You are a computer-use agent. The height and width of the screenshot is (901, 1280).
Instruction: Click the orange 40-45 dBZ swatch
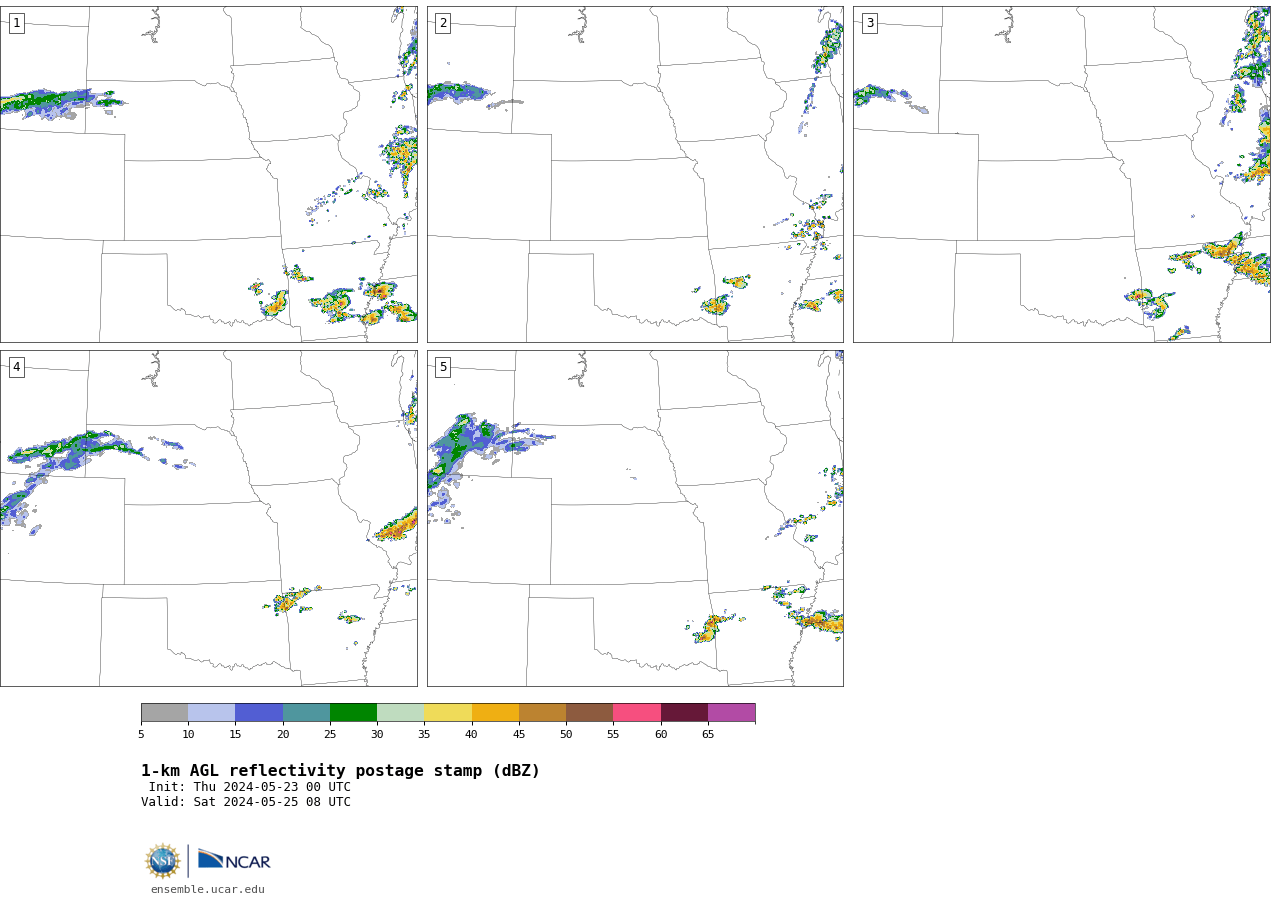coord(495,713)
